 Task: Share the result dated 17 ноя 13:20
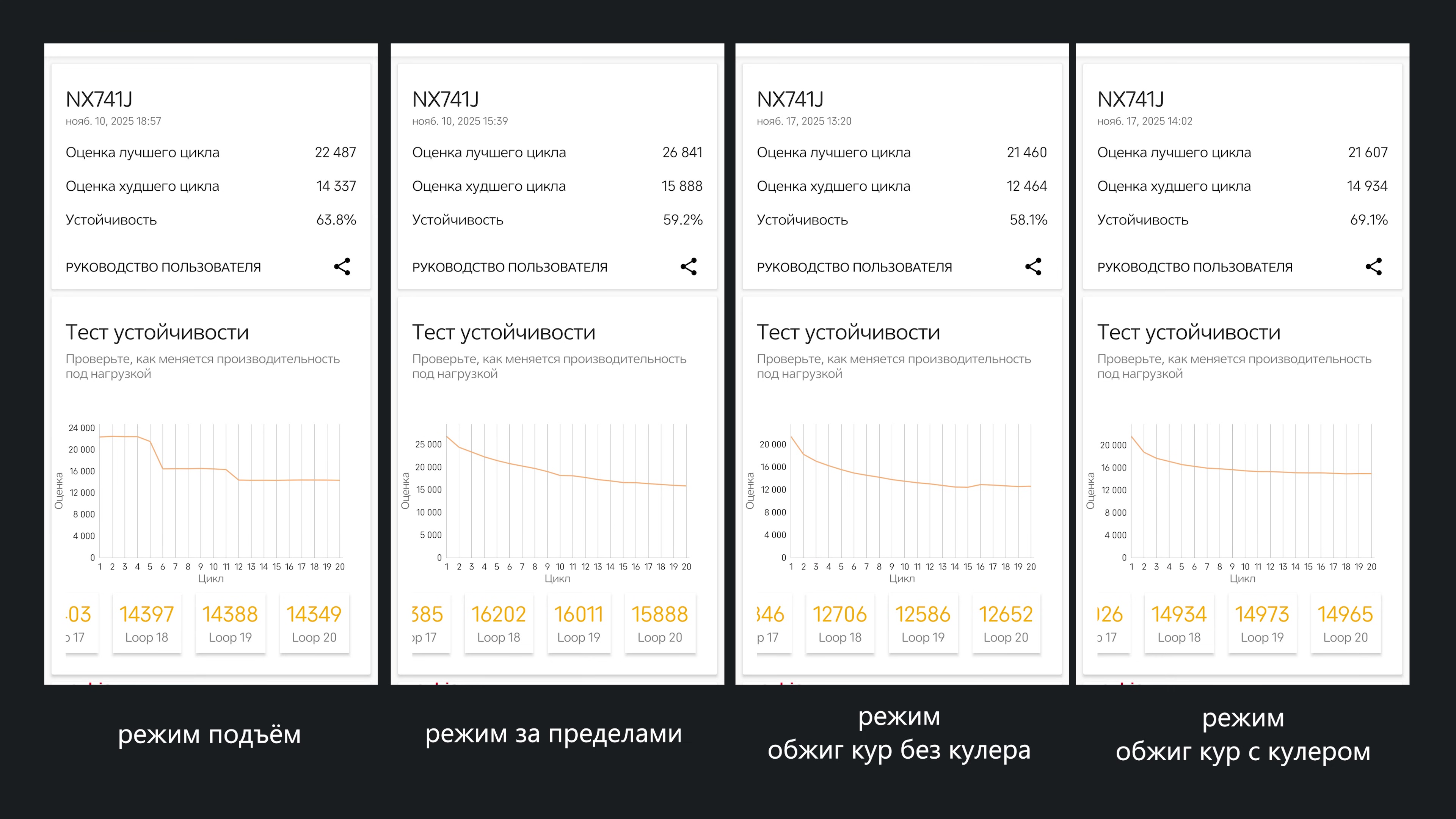[x=1033, y=267]
